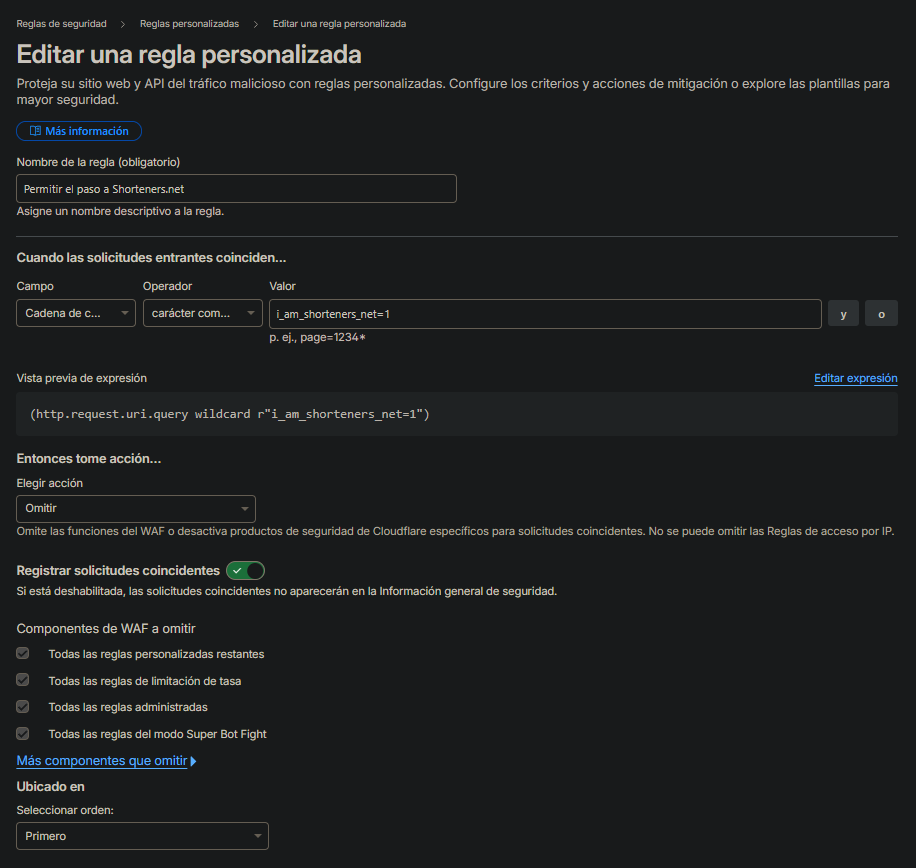
Task: Click the 'Entonces tome acción...' heading
Action: click(89, 459)
